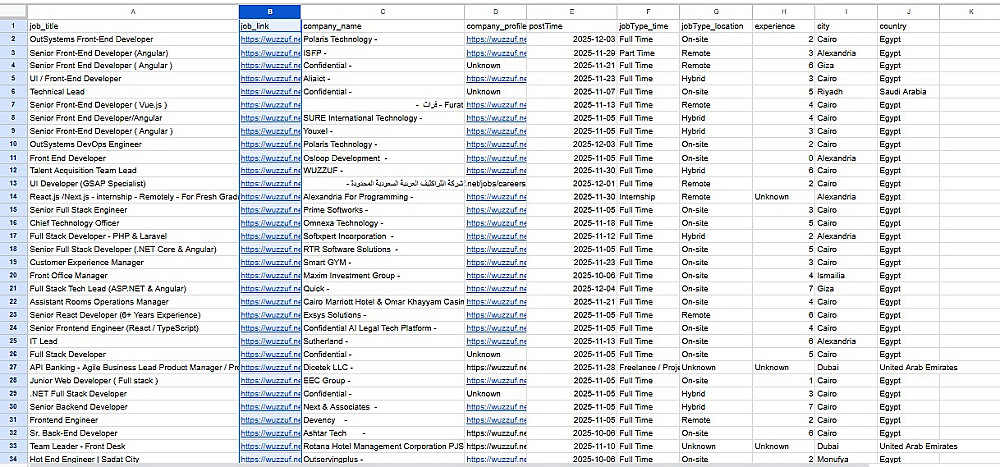This screenshot has height=467, width=1000.
Task: Select the 2025-11-29 post time cell
Action: (x=571, y=53)
